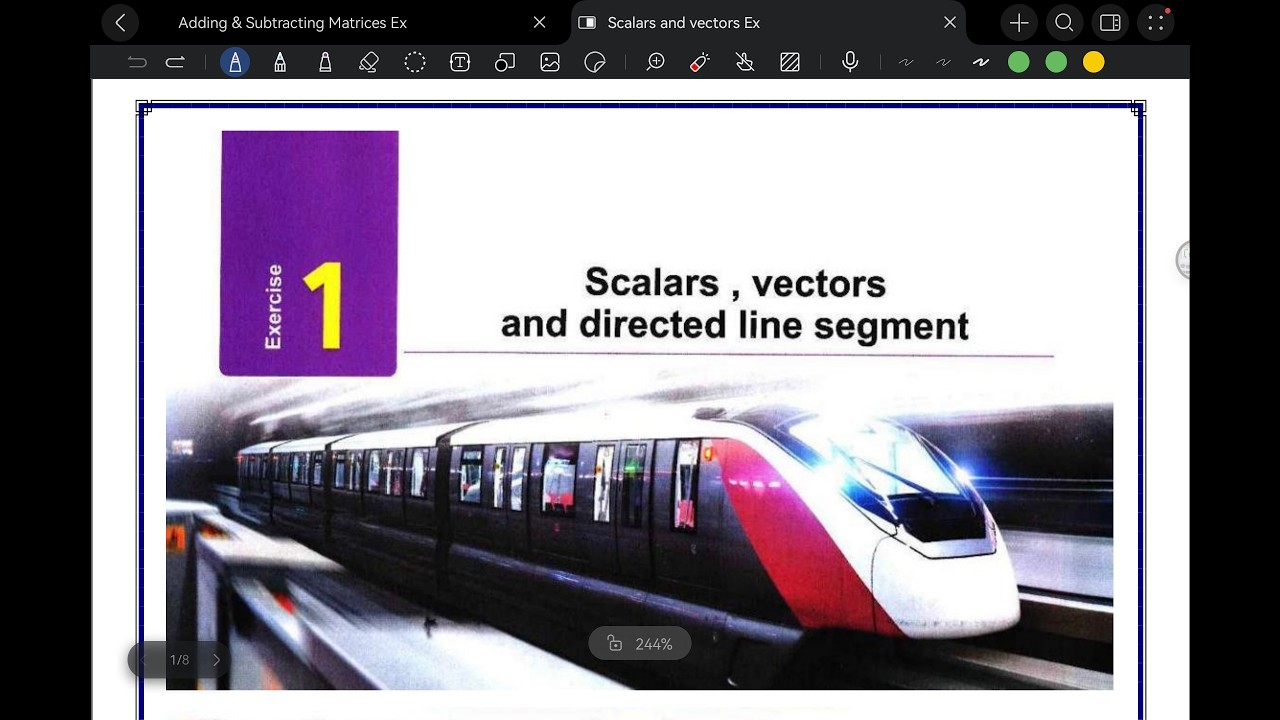Image resolution: width=1280 pixels, height=720 pixels.
Task: Open page indicator showing 1/8
Action: [180, 660]
